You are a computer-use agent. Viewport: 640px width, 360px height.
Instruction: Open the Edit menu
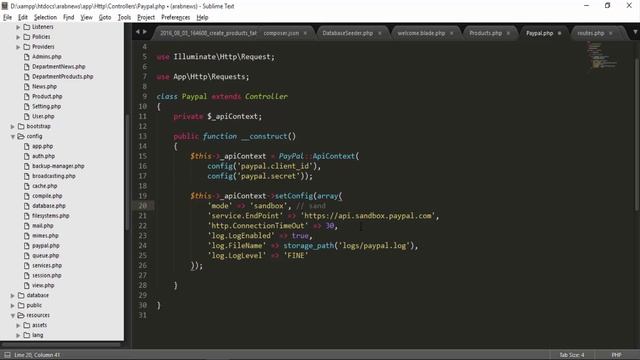click(x=23, y=17)
